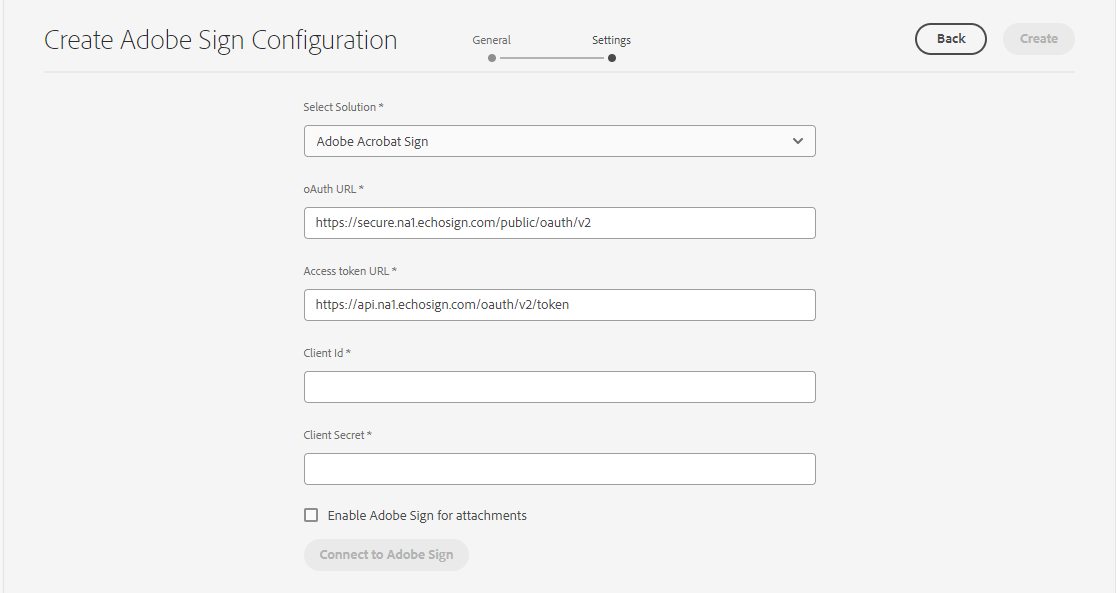This screenshot has height=593, width=1116.
Task: Switch to the General step
Action: tap(491, 40)
